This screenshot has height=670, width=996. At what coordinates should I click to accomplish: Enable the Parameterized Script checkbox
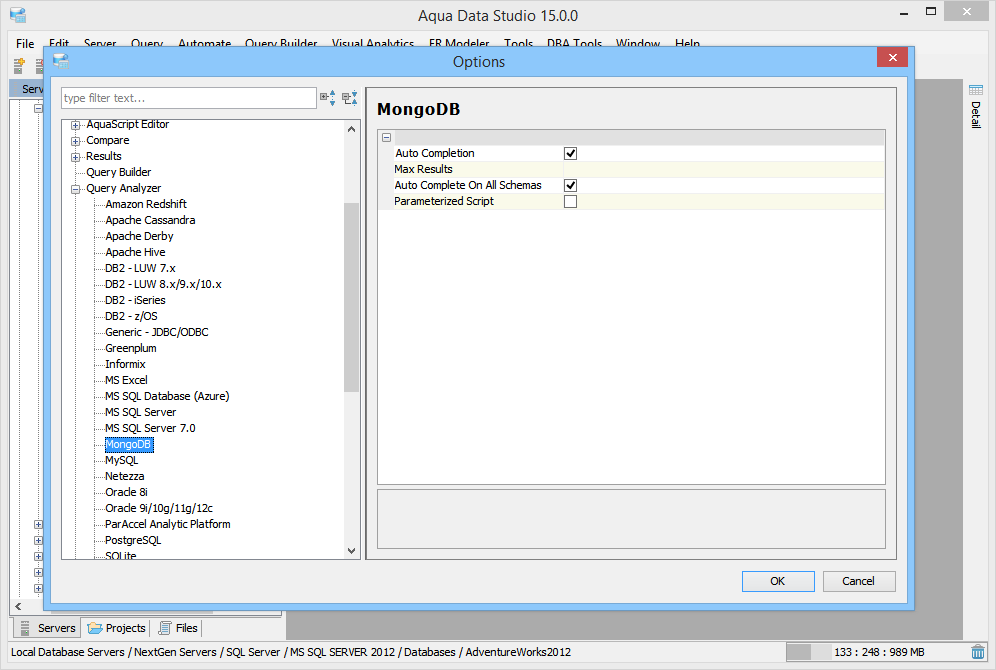(570, 201)
